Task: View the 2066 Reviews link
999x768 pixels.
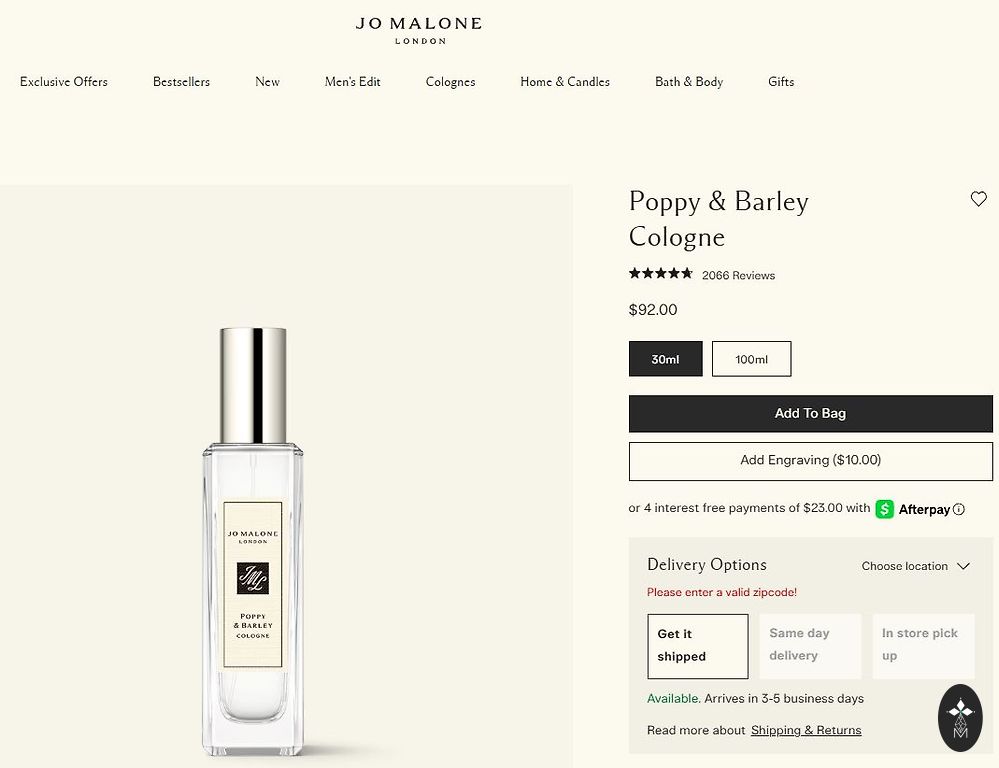Action: coord(738,275)
